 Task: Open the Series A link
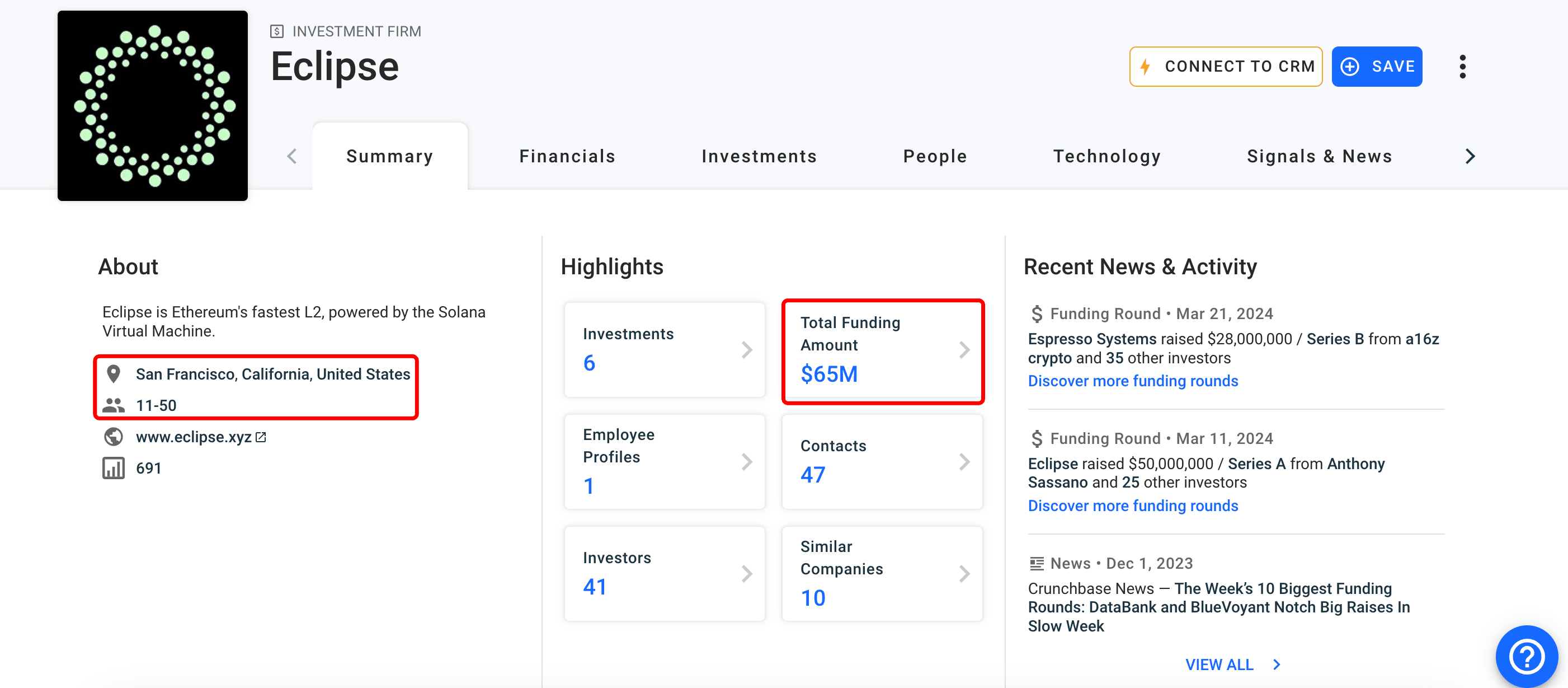(1256, 464)
